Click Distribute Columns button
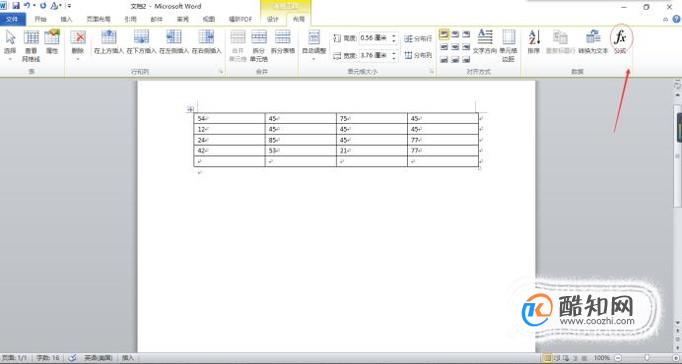The image size is (682, 364). tap(418, 55)
